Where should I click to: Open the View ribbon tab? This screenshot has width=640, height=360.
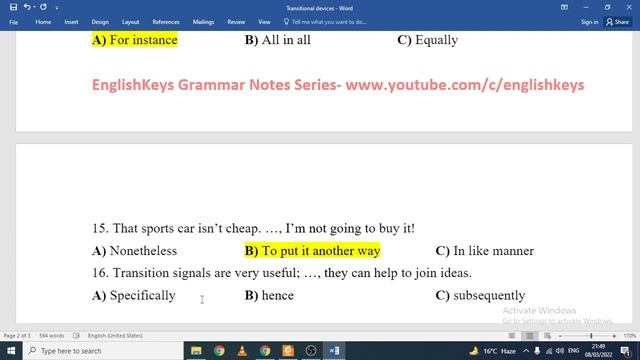coord(264,22)
